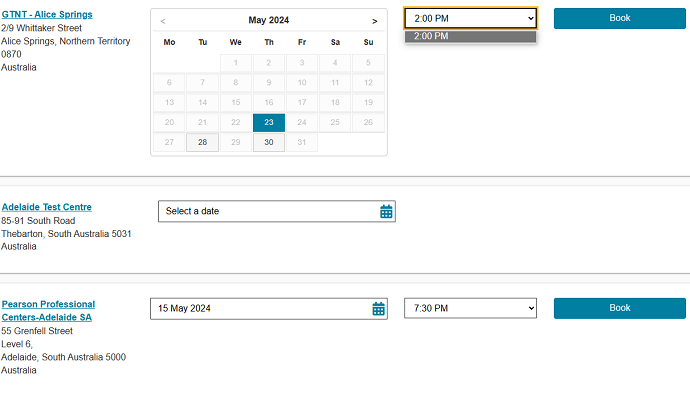This screenshot has height=395, width=690.
Task: Go to next month arrow
Action: click(374, 21)
